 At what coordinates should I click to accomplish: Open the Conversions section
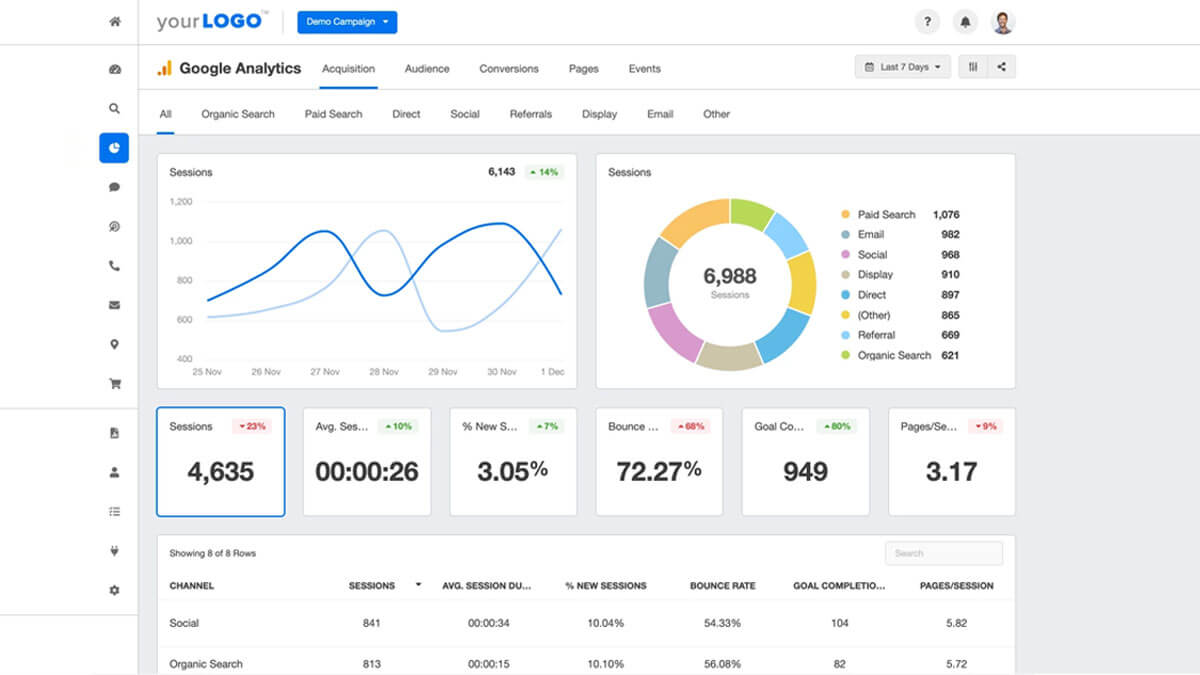[x=508, y=68]
